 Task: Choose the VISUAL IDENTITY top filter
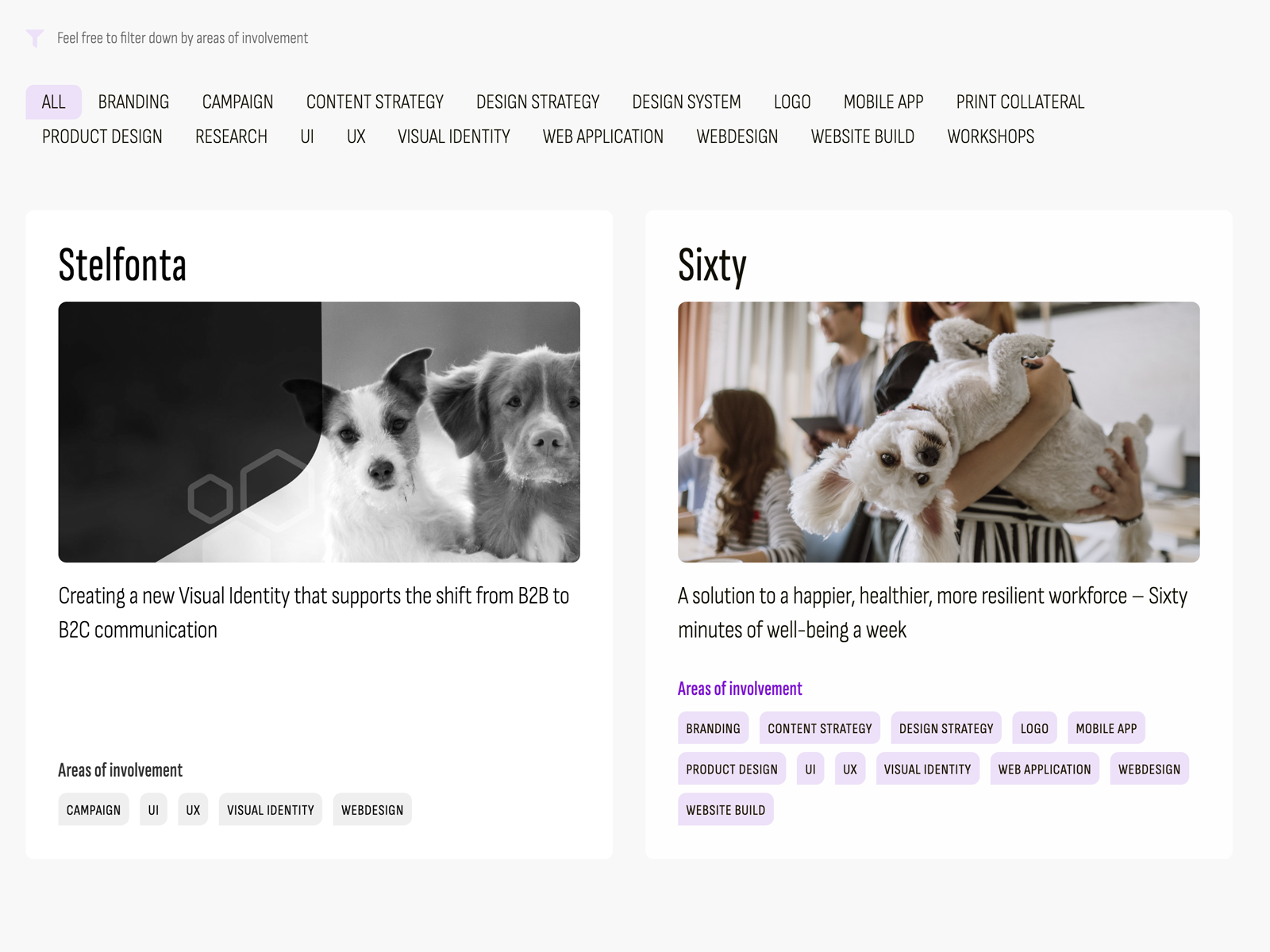point(453,136)
